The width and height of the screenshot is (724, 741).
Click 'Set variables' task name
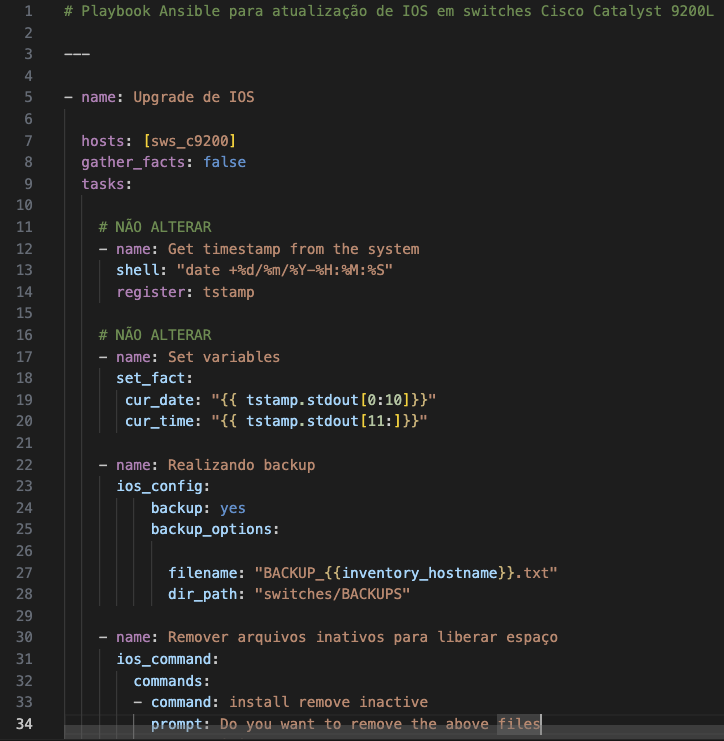pos(224,357)
